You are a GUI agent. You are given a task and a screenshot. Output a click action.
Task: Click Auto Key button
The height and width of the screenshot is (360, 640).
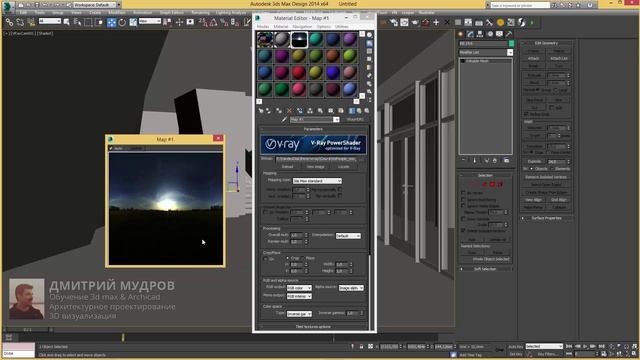coord(515,347)
